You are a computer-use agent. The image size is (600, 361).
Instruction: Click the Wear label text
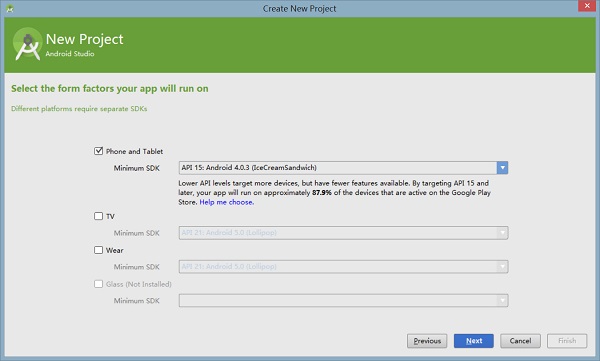pos(114,250)
